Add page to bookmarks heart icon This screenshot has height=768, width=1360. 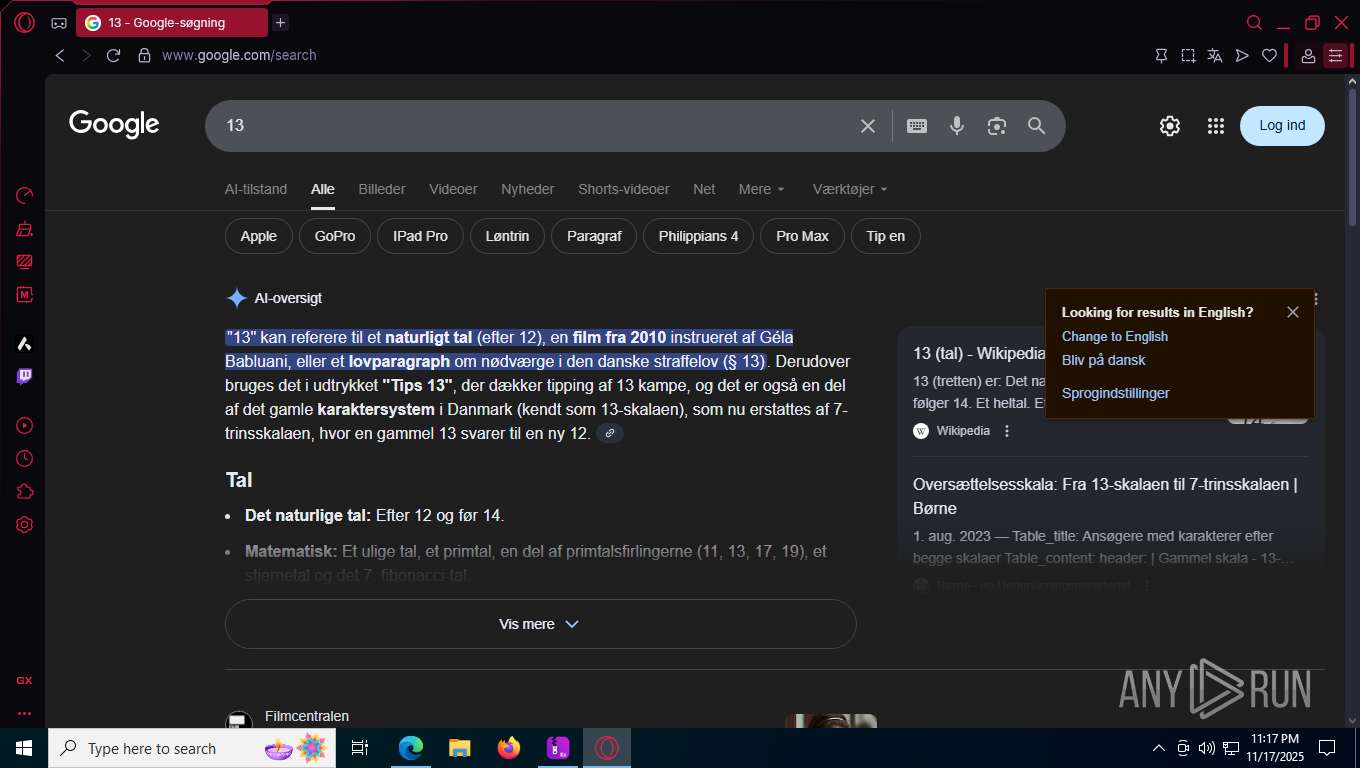pyautogui.click(x=1269, y=56)
